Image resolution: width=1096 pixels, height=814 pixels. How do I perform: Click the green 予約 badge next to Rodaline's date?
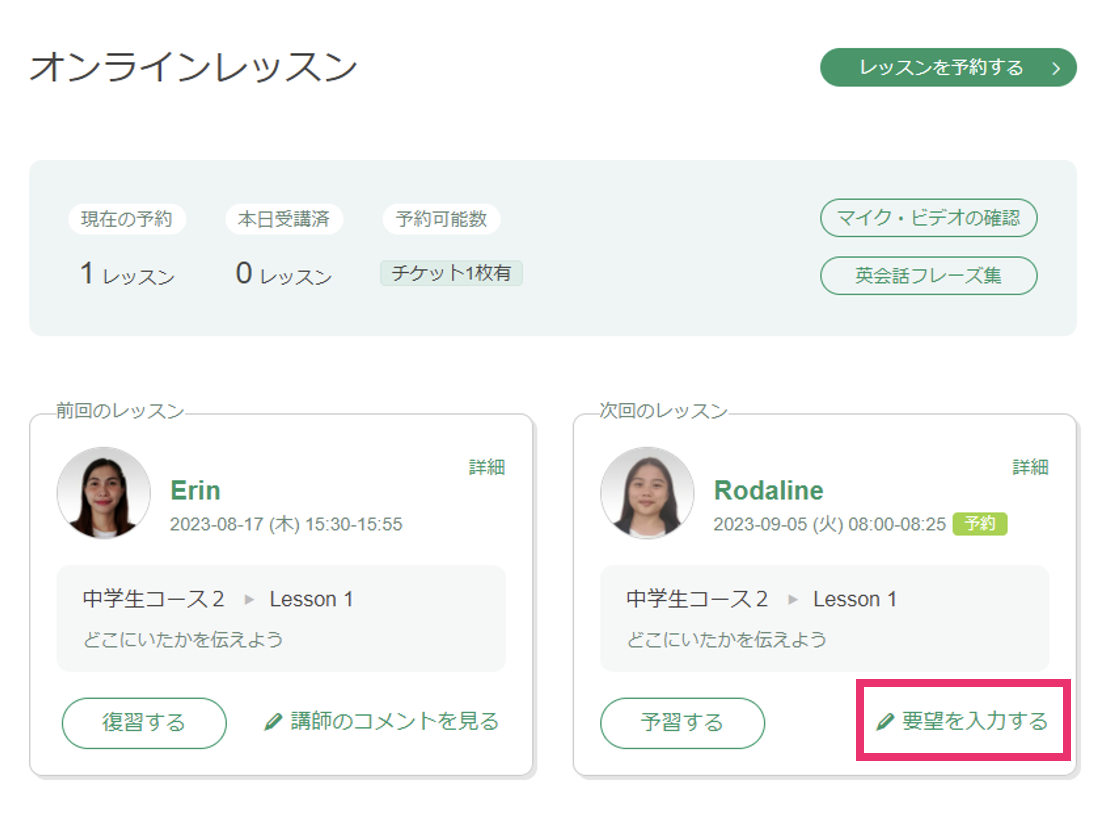click(979, 524)
